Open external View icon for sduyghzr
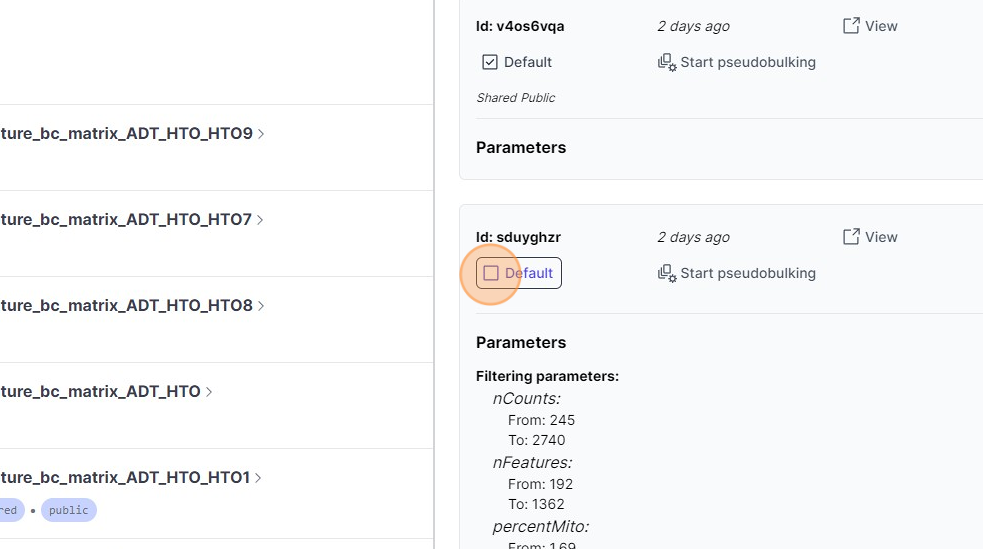This screenshot has width=983, height=549. click(851, 237)
